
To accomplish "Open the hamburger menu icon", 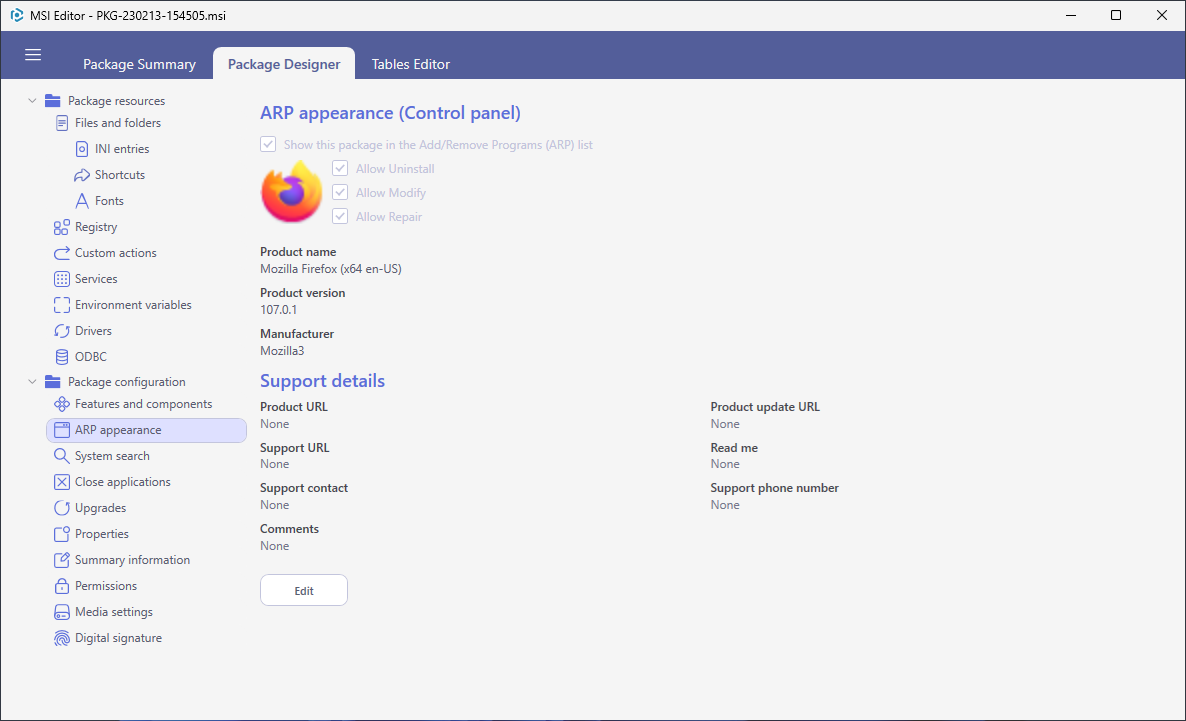I will (33, 55).
